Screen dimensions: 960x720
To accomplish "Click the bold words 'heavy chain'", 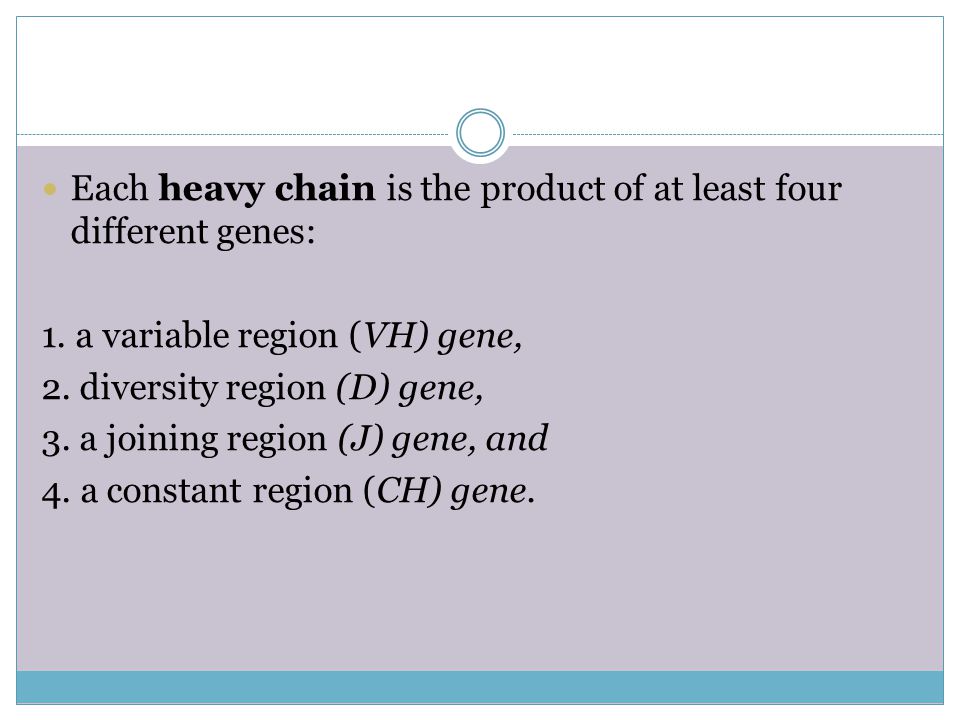I will coord(267,188).
